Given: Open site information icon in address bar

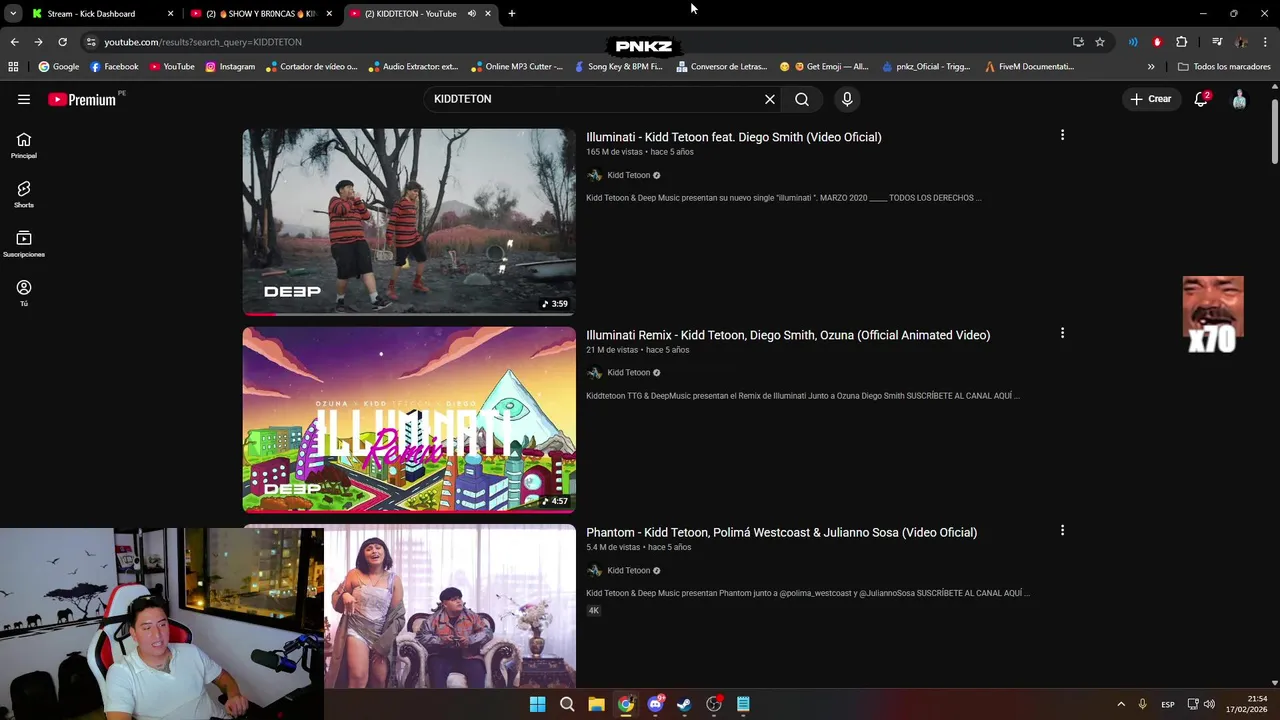Looking at the screenshot, I should (91, 42).
